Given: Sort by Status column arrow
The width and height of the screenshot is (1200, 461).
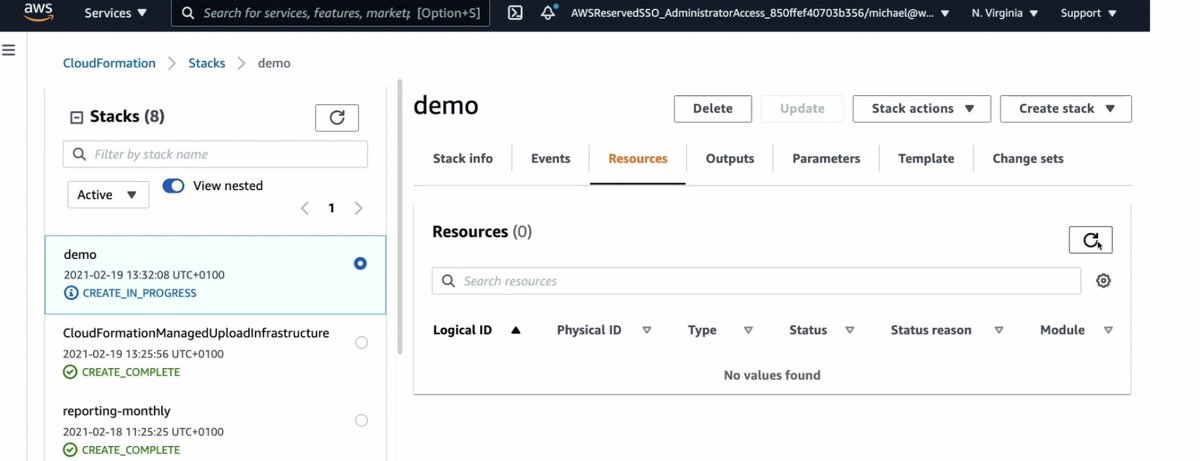Looking at the screenshot, I should (849, 330).
